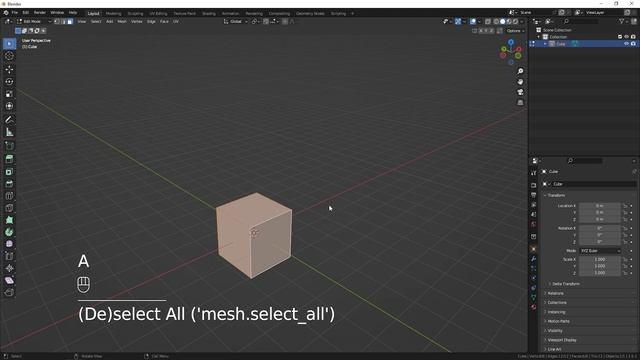Open the UV menu in header

point(176,21)
